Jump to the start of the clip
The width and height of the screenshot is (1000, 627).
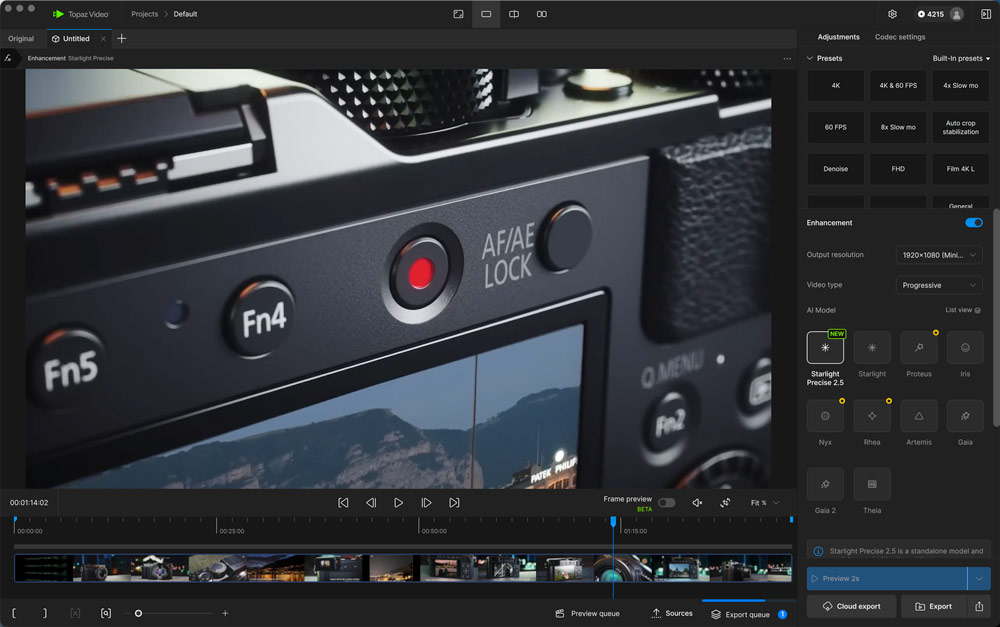[x=343, y=503]
